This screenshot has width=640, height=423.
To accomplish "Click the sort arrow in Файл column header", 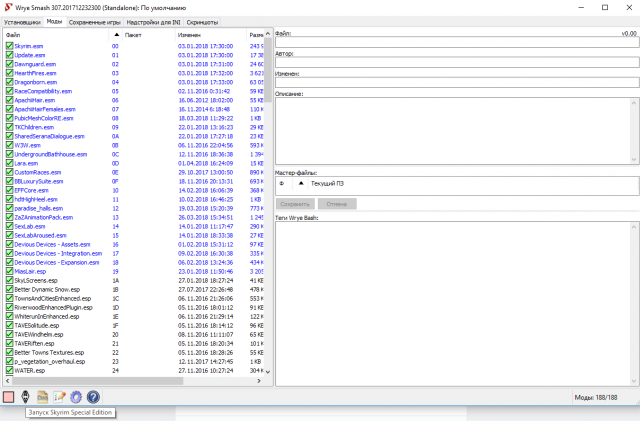I will (118, 34).
